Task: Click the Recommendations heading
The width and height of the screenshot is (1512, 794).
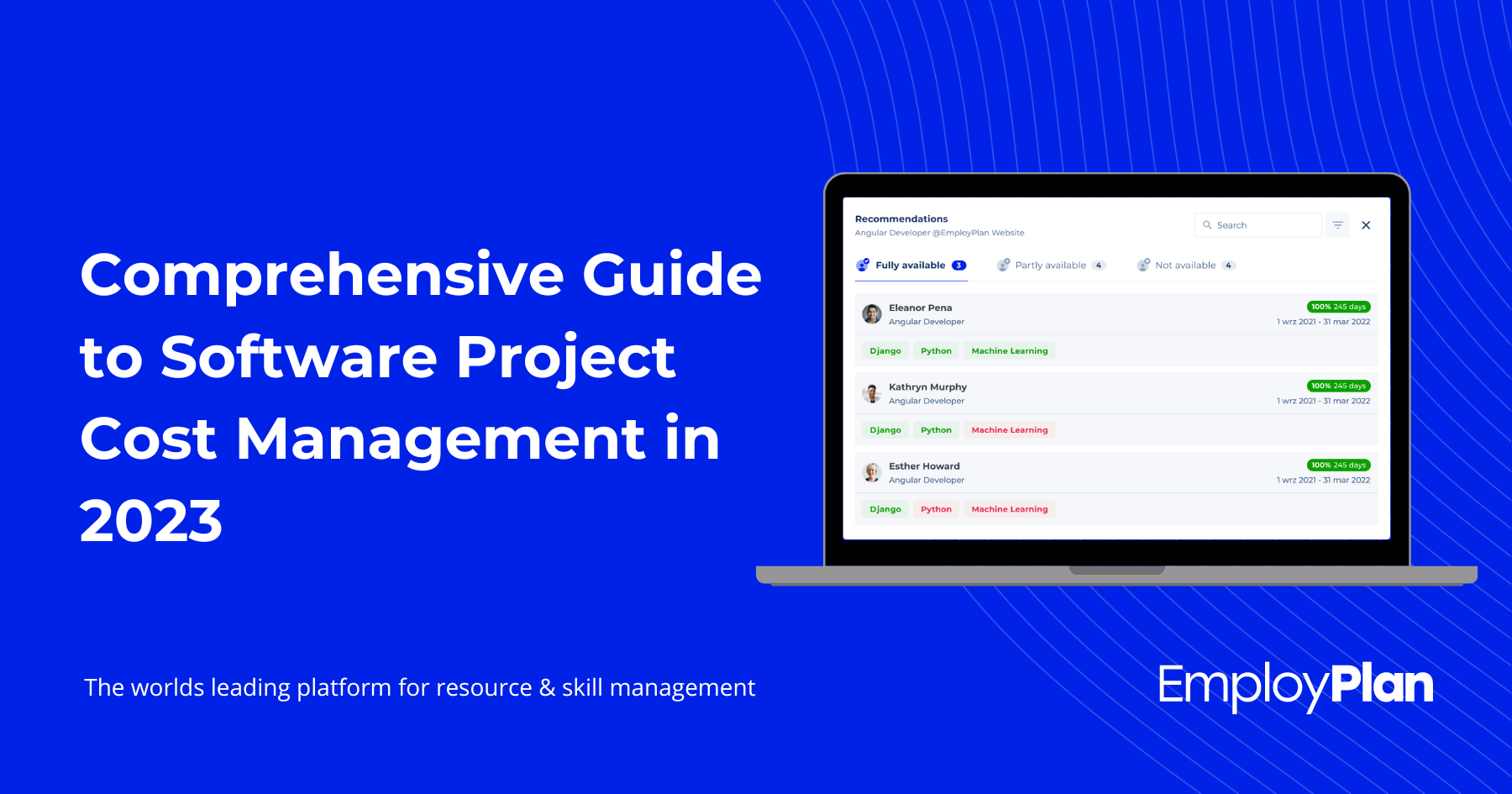Action: (901, 218)
